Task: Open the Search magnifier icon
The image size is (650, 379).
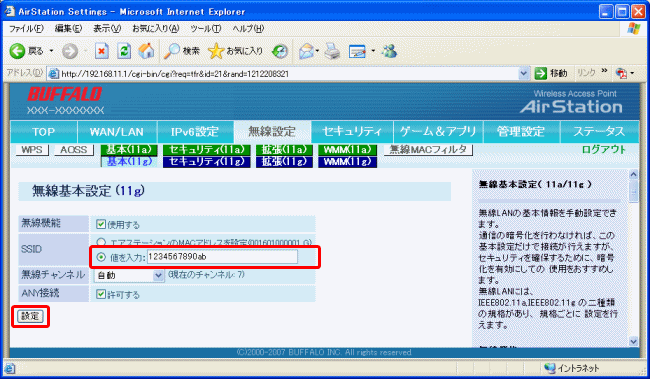Action: [x=171, y=51]
